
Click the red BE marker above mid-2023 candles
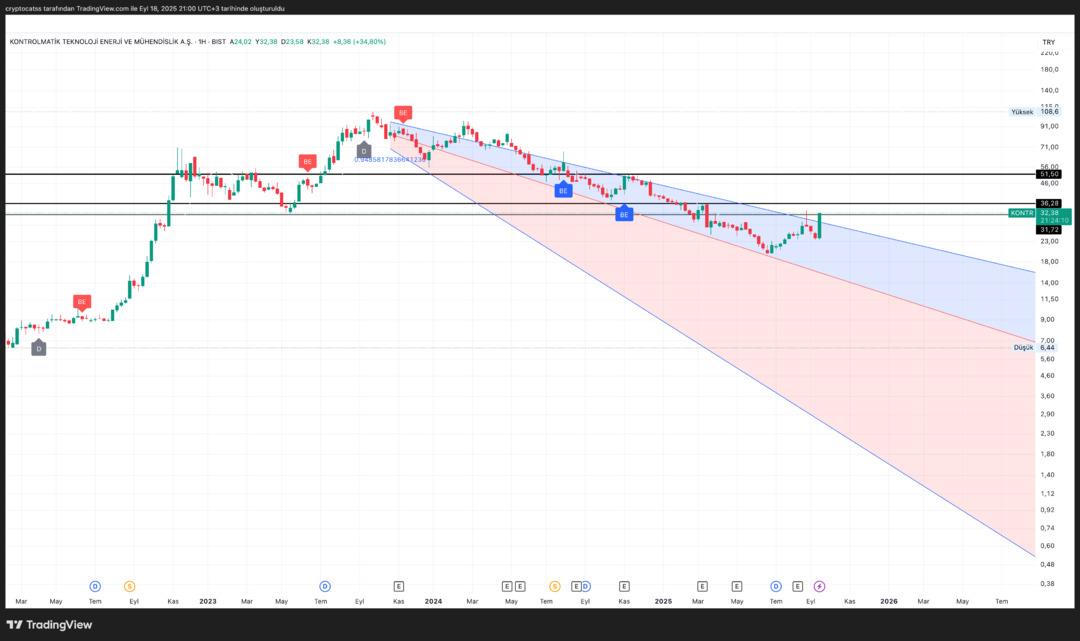pyautogui.click(x=307, y=162)
